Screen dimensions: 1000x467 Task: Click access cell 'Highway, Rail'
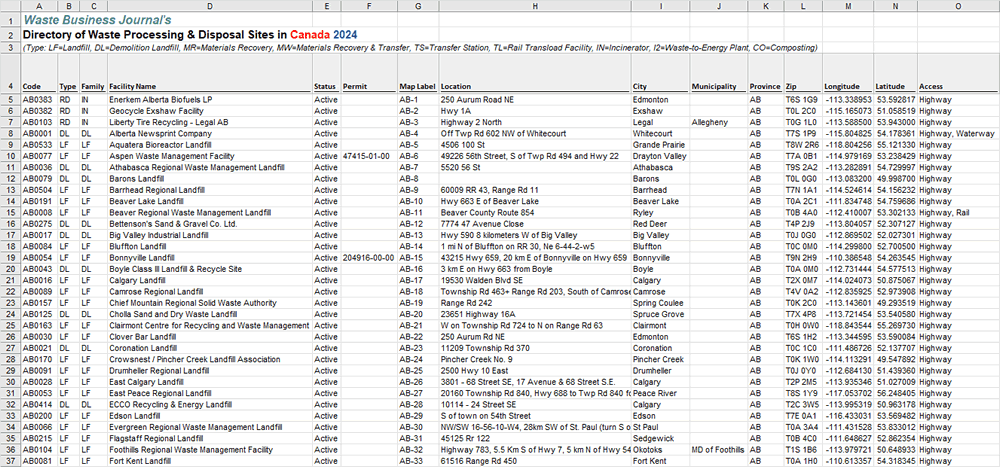(959, 212)
